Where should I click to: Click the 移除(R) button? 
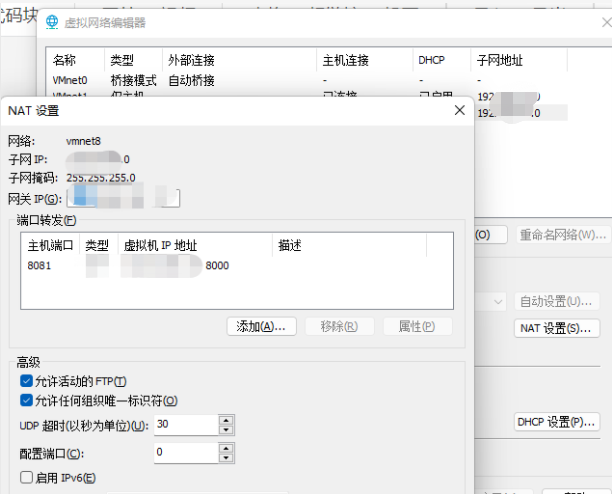tap(339, 326)
